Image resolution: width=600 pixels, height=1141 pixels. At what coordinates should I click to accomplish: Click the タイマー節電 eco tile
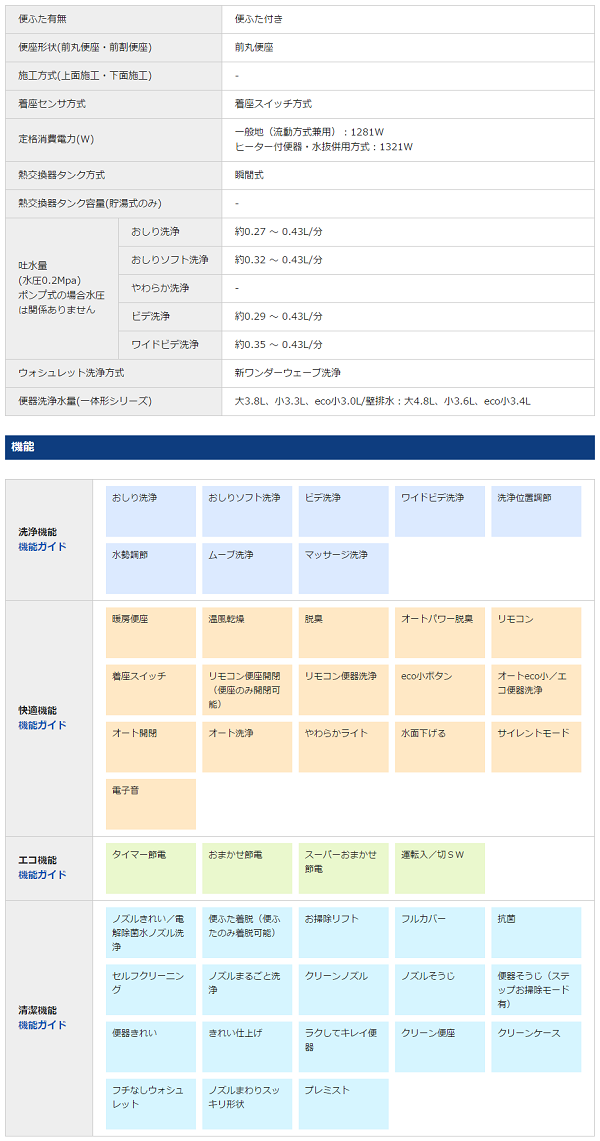coord(151,868)
